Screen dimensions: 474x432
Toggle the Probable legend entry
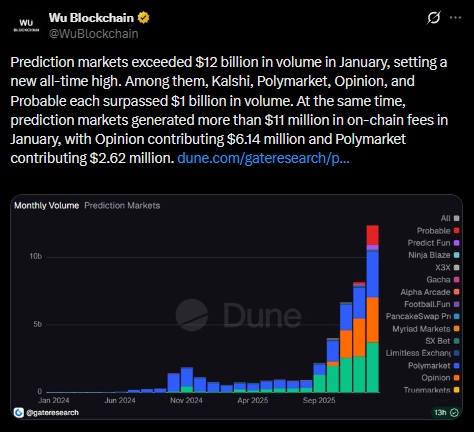pos(438,231)
